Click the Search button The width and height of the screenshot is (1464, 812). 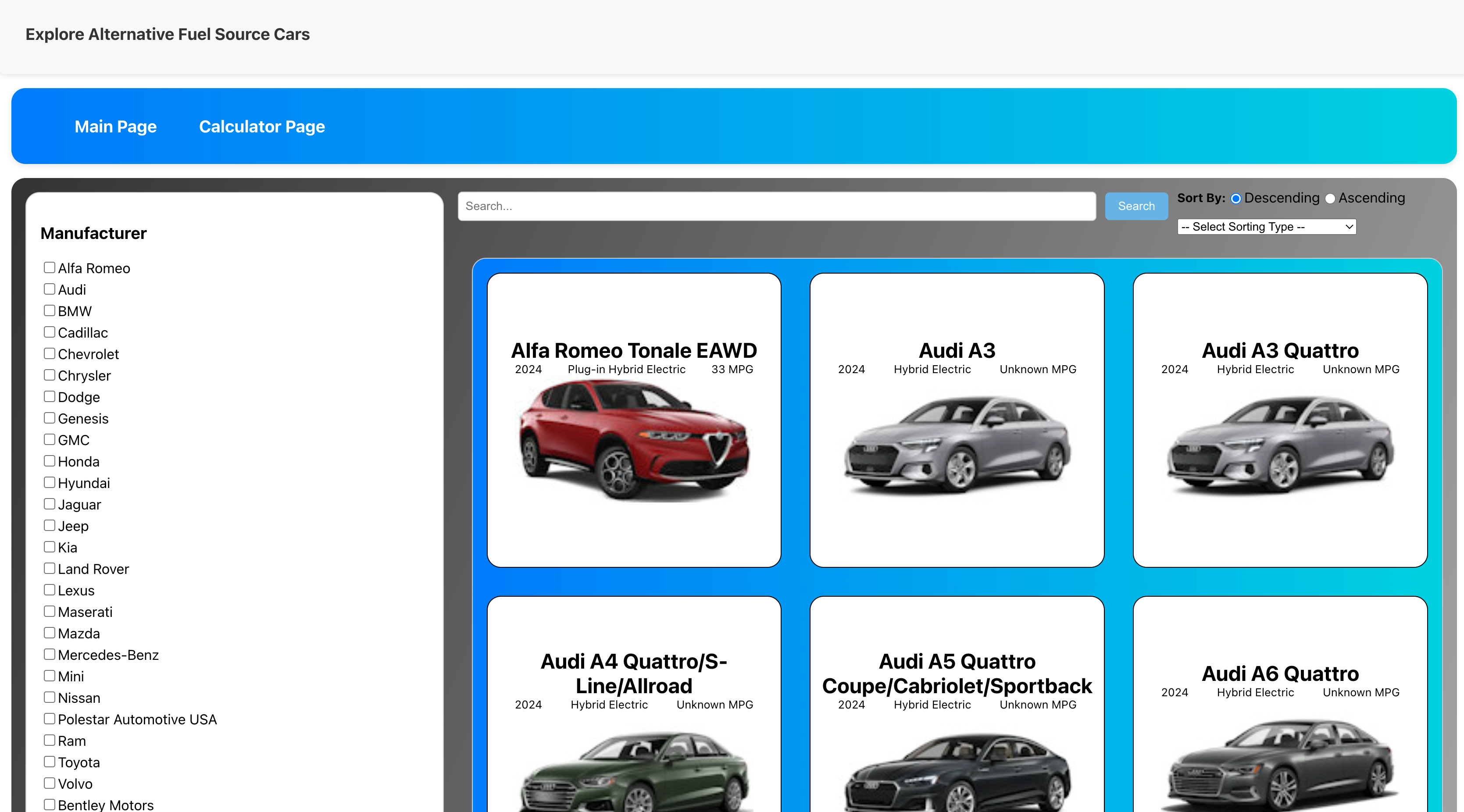(x=1136, y=206)
